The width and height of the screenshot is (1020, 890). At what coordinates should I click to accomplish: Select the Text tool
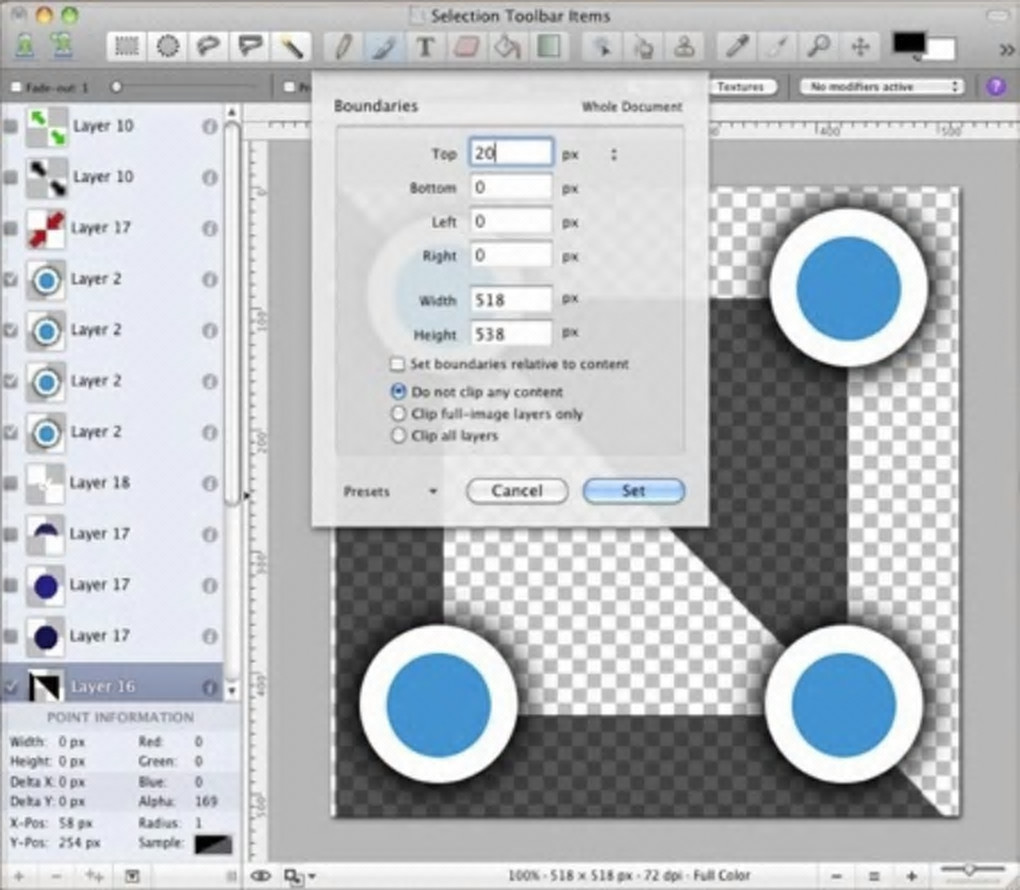click(x=425, y=47)
